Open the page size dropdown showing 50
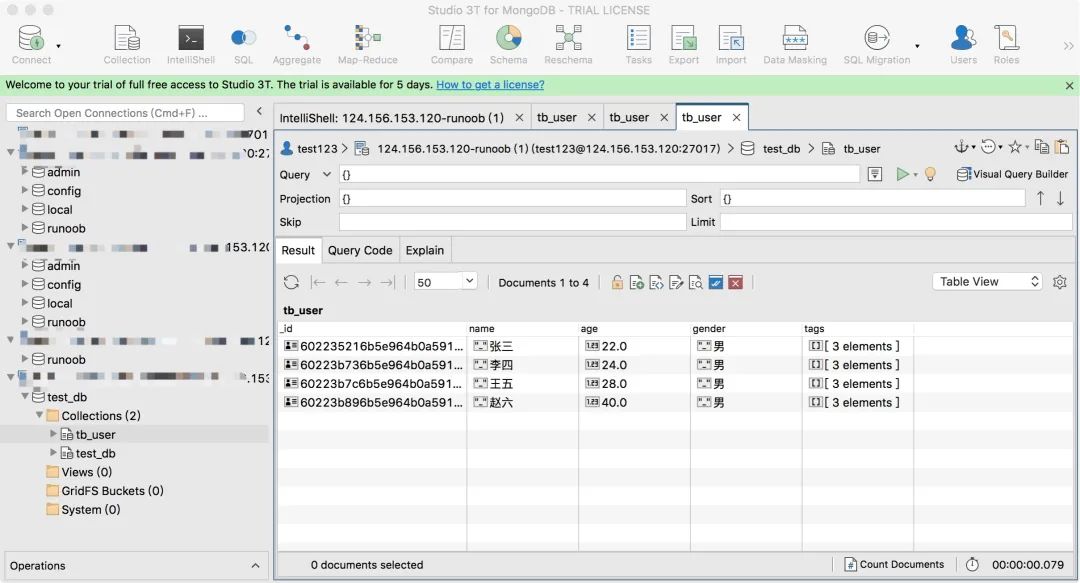Screen dimensions: 1080x583 (446, 282)
